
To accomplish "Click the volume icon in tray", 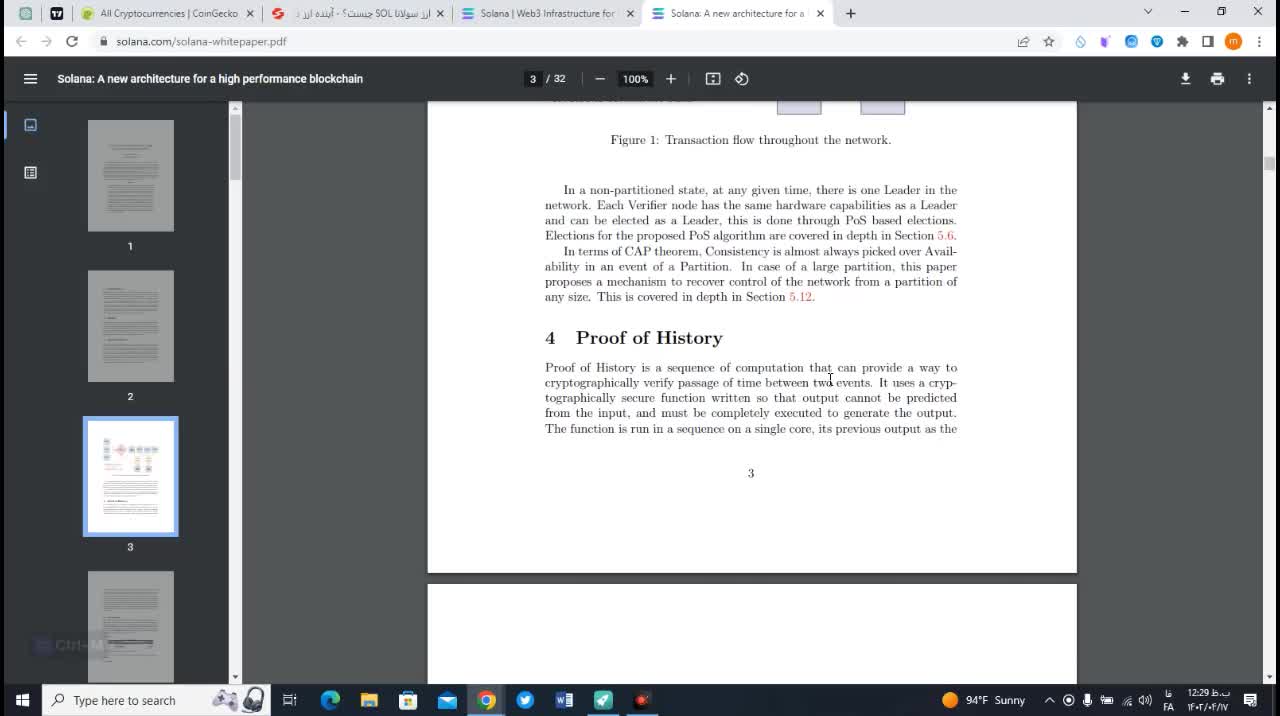I will 1145,700.
